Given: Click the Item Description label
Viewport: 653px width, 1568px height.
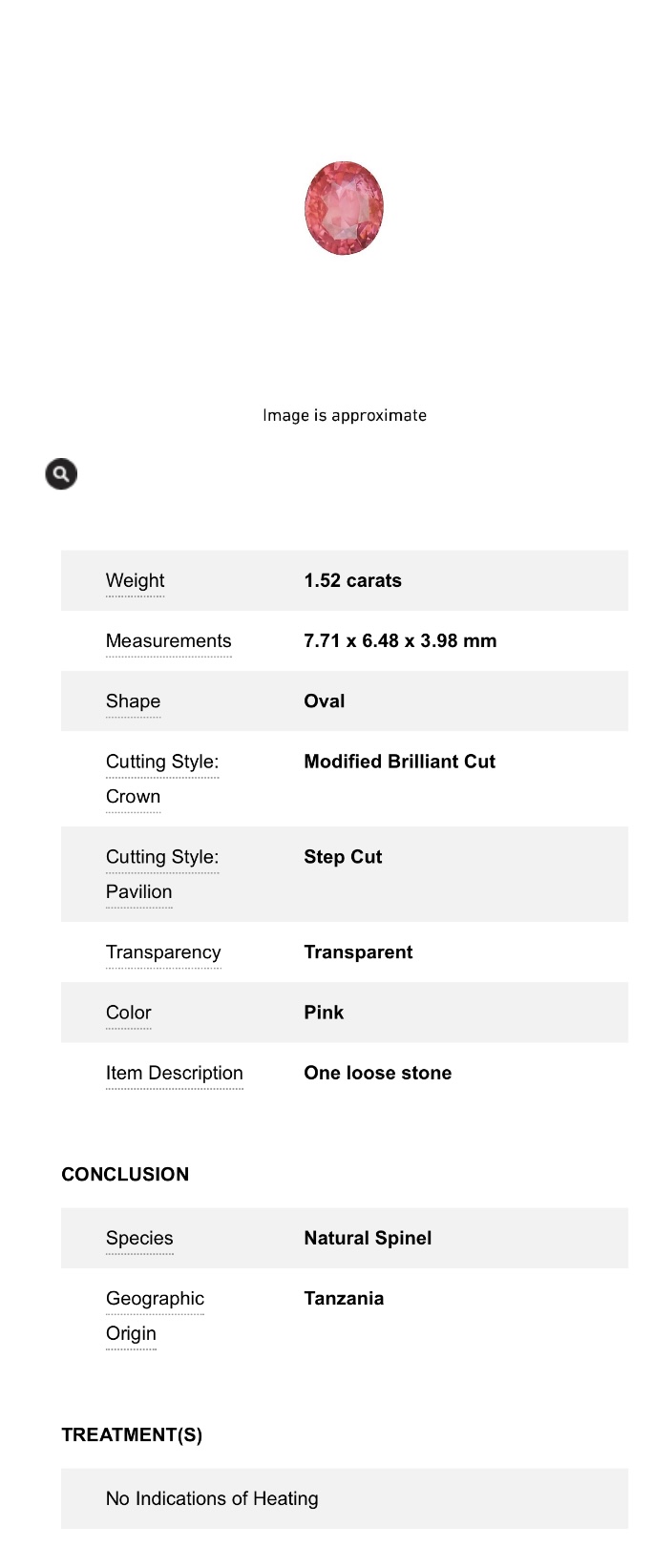Looking at the screenshot, I should pos(174,1073).
